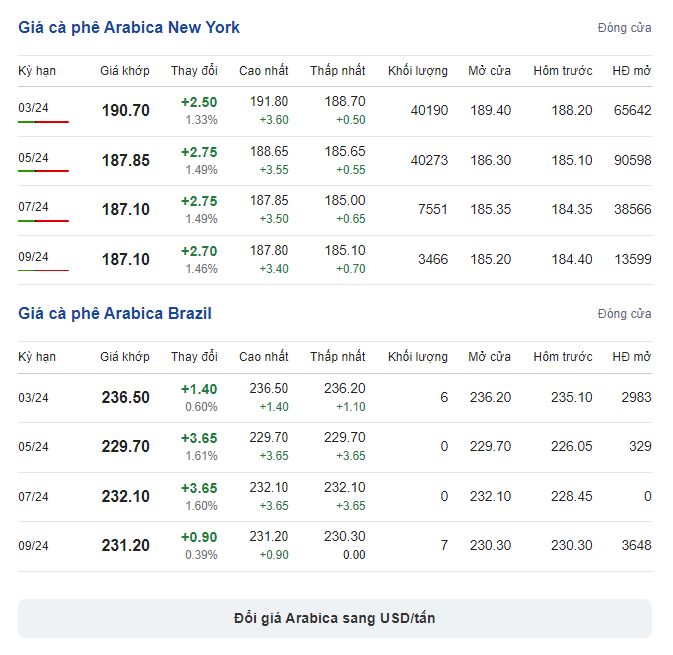Click price range bar under New York 03/24
Image resolution: width=673 pixels, height=655 pixels.
tap(43, 122)
